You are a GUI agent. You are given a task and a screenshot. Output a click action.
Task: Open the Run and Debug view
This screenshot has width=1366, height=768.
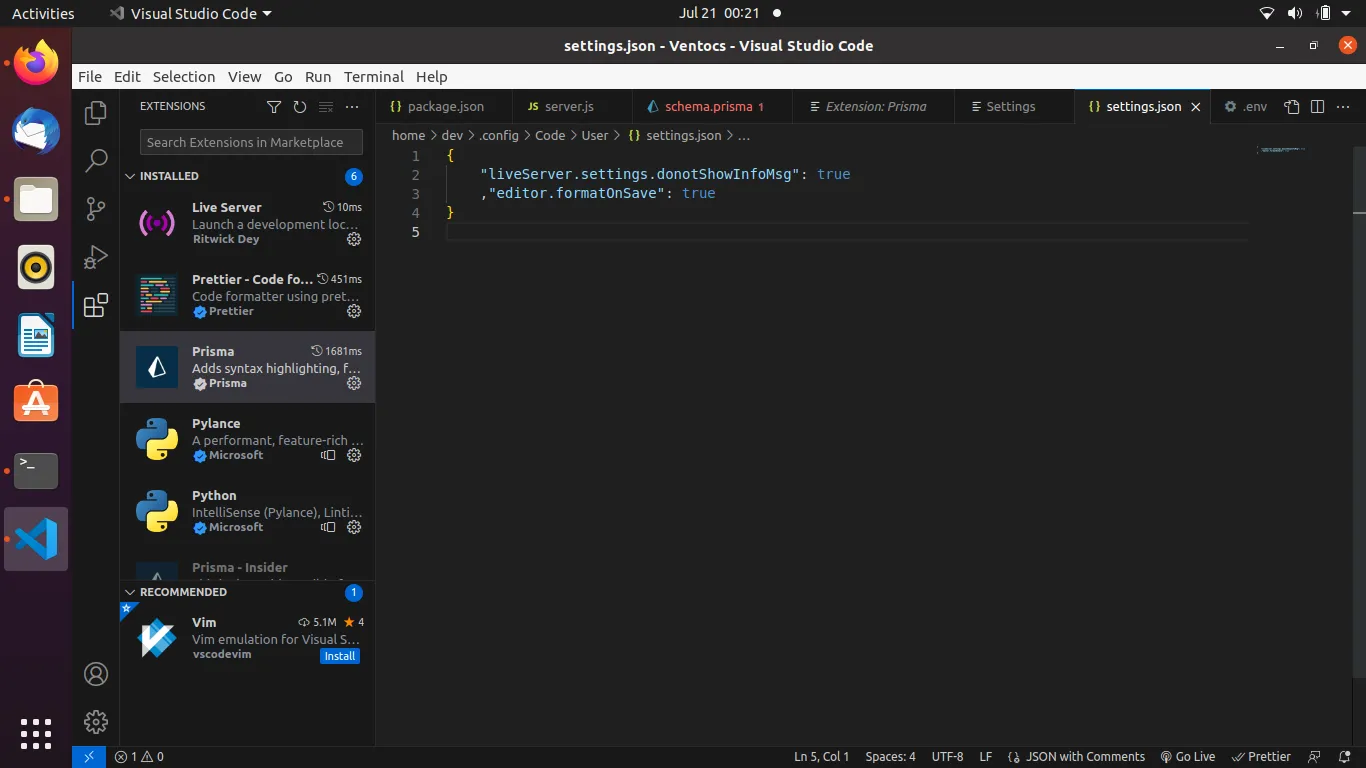coord(96,257)
